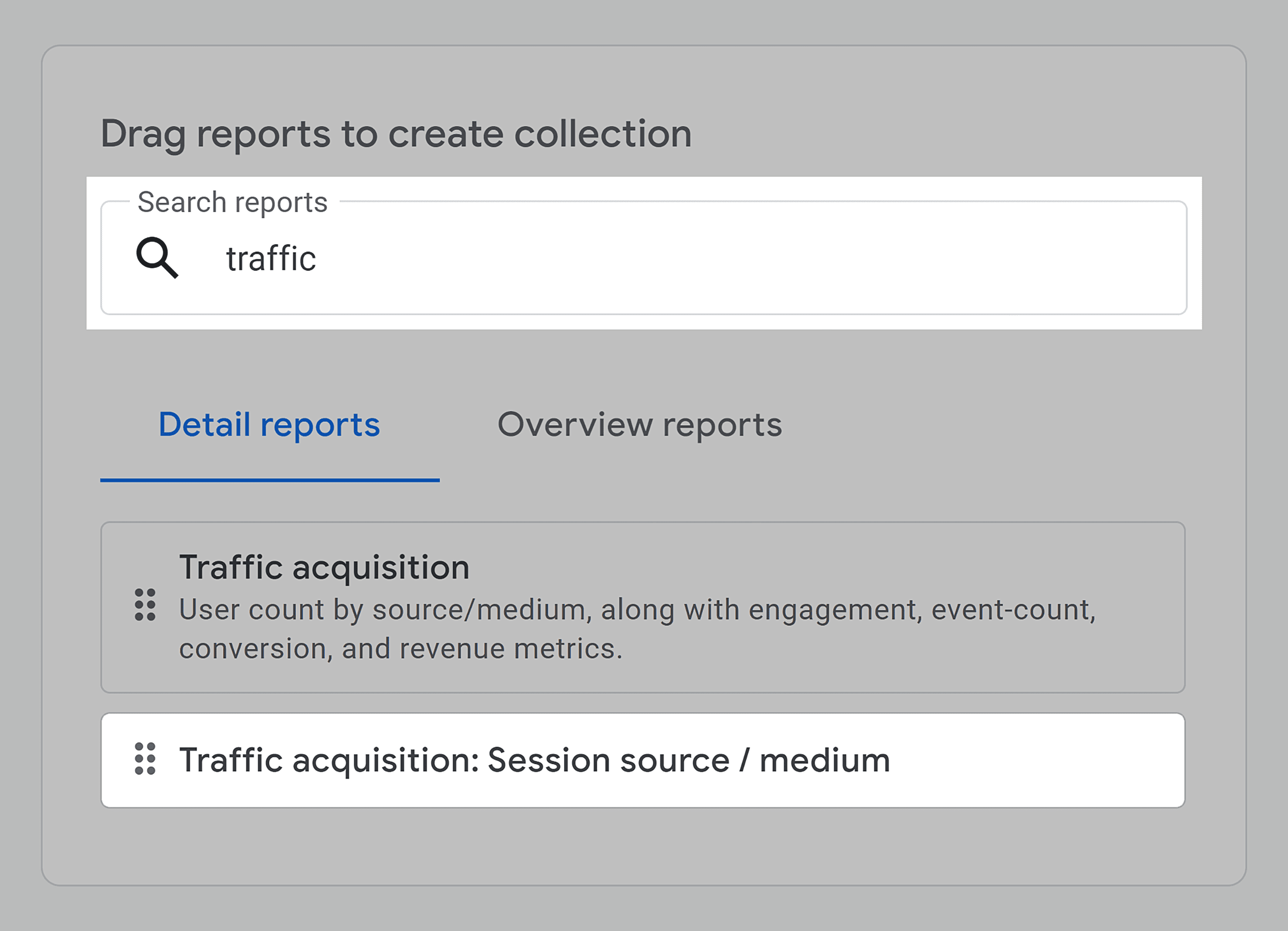Grab the drag handle for Session source / medium
Image resolution: width=1288 pixels, height=931 pixels.
click(145, 758)
